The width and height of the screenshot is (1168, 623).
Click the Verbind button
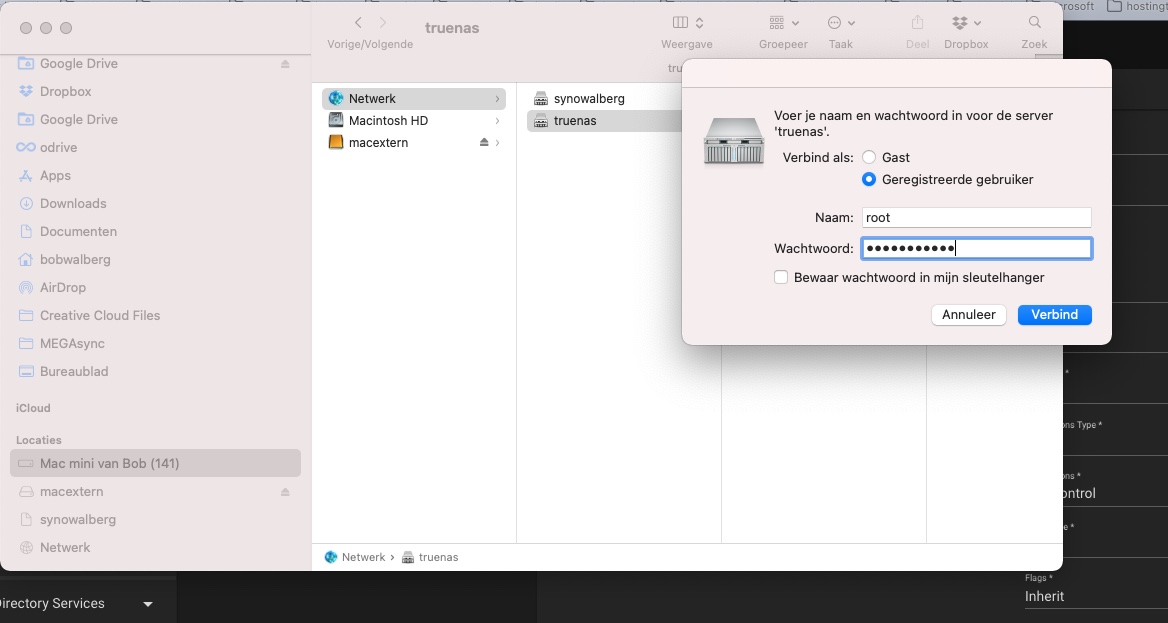click(1054, 314)
